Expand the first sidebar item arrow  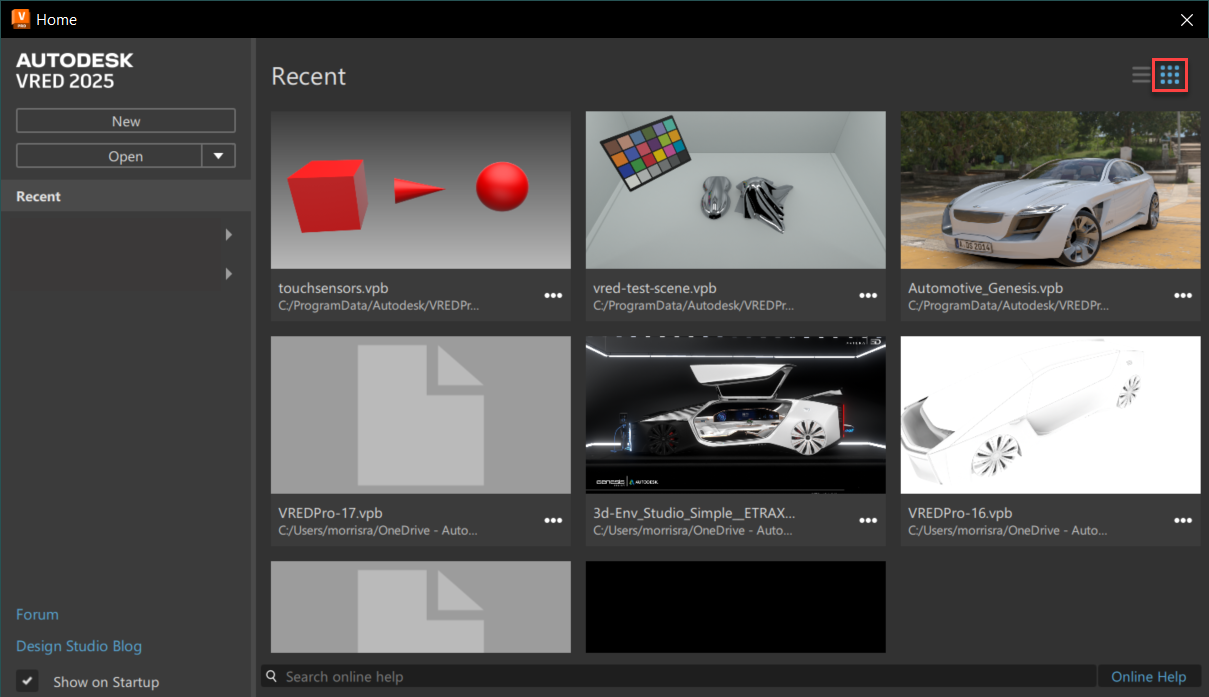229,234
